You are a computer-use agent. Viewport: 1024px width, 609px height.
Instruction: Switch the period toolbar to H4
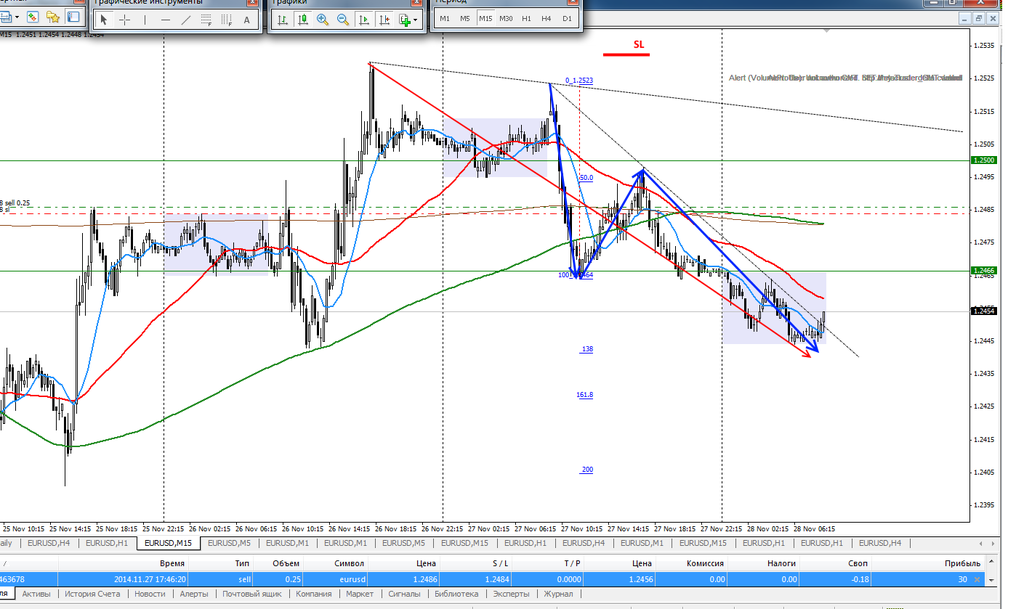(547, 18)
